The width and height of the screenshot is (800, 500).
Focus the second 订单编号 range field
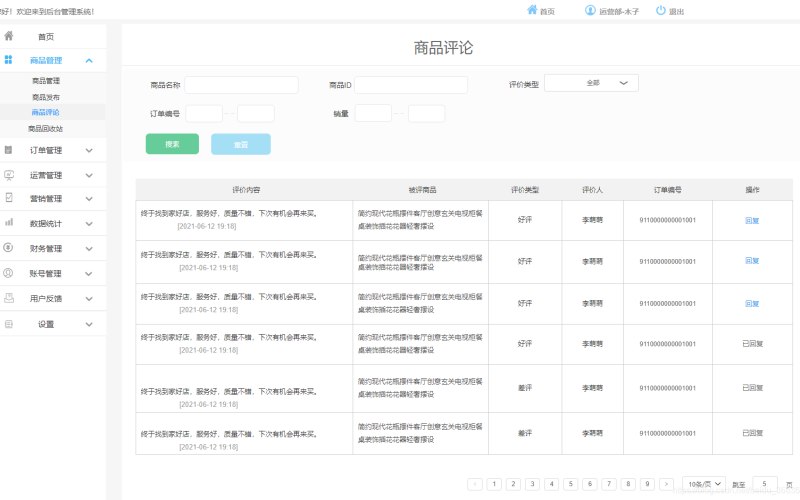coord(256,113)
